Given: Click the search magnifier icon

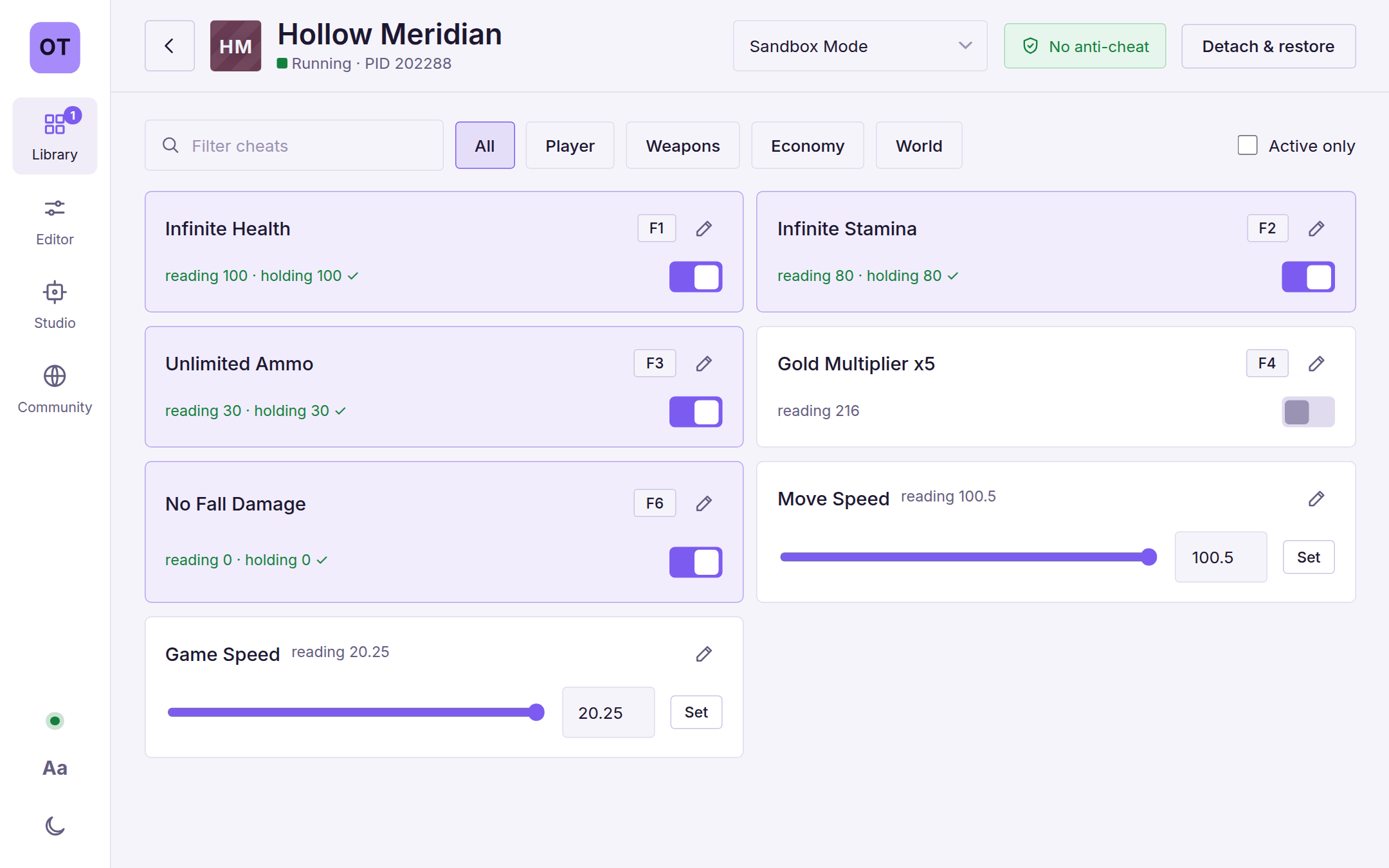Looking at the screenshot, I should [x=170, y=145].
